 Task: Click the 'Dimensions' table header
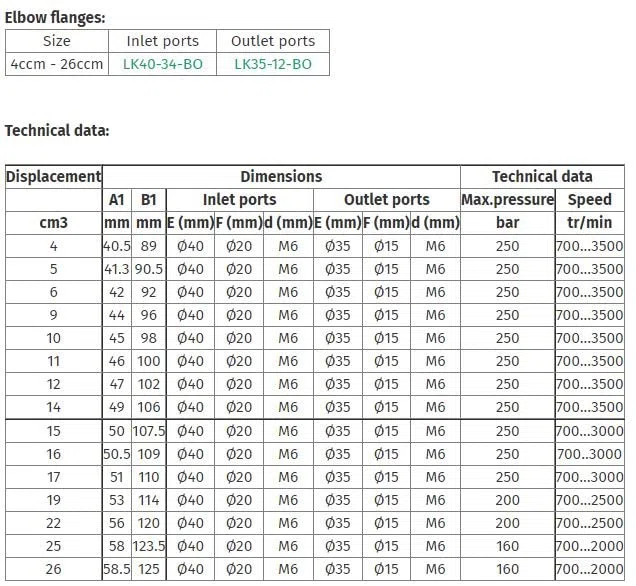pos(281,176)
